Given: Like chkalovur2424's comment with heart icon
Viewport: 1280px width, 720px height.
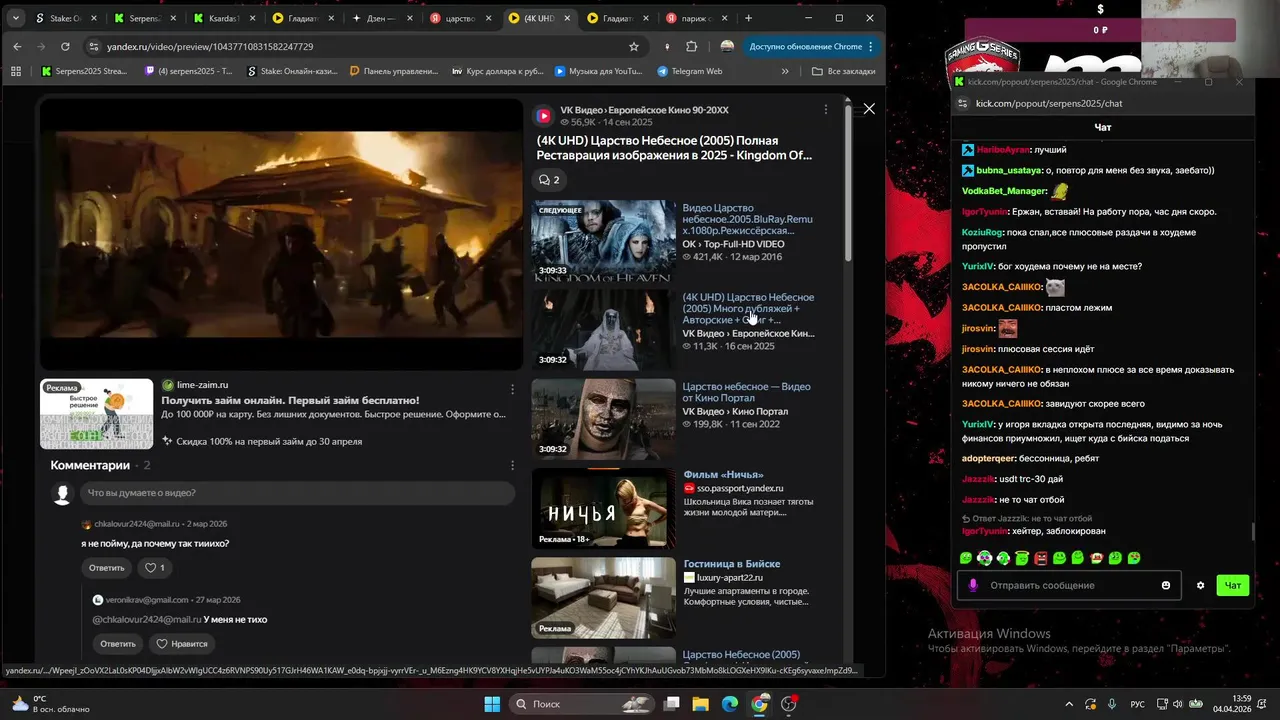Looking at the screenshot, I should click(155, 567).
